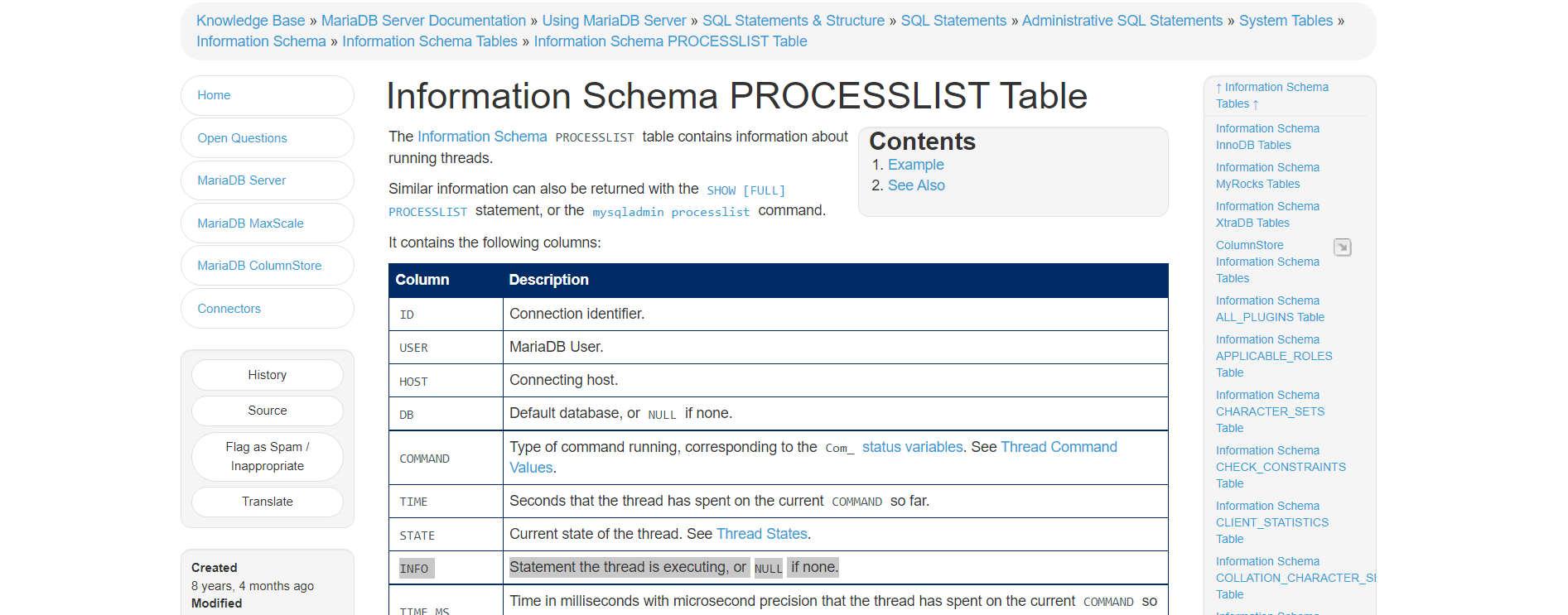Select the Connectors sidebar entry
The height and width of the screenshot is (615, 1568).
267,309
